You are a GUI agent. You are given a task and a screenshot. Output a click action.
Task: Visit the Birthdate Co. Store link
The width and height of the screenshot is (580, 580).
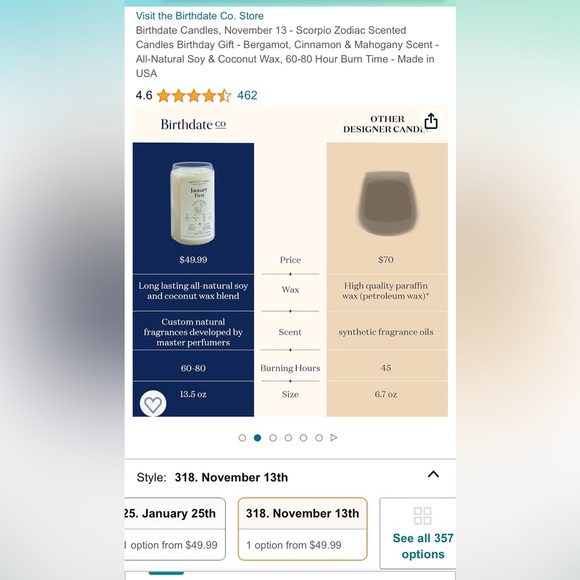[x=199, y=16]
